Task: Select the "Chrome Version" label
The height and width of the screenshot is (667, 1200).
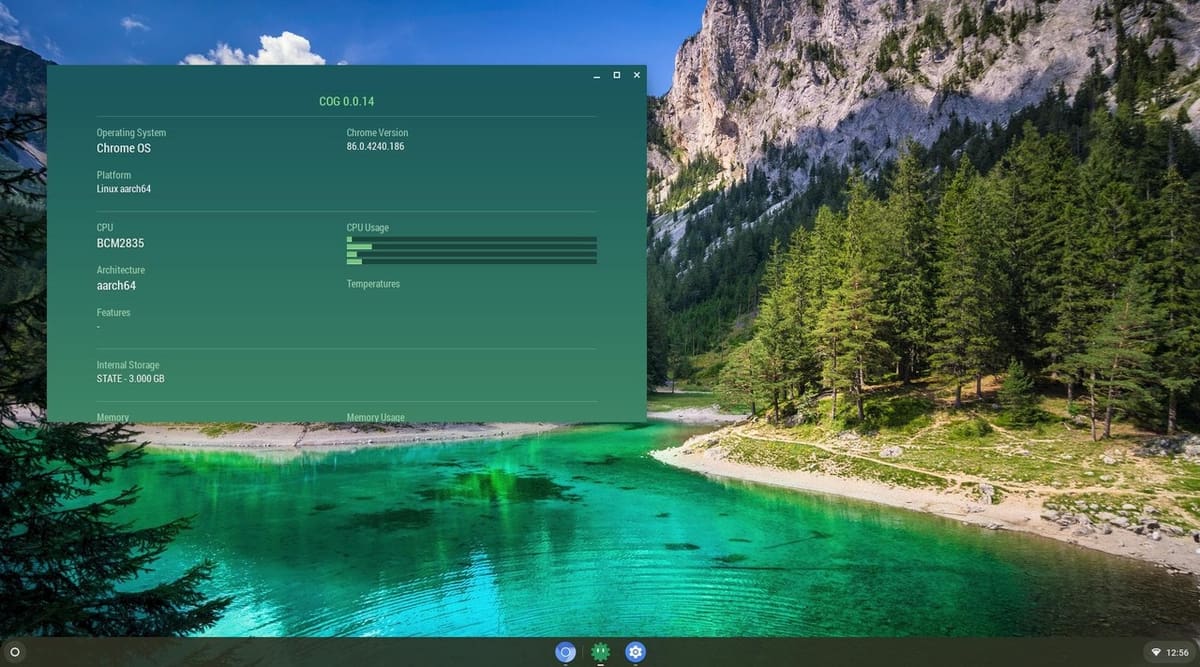Action: point(377,133)
